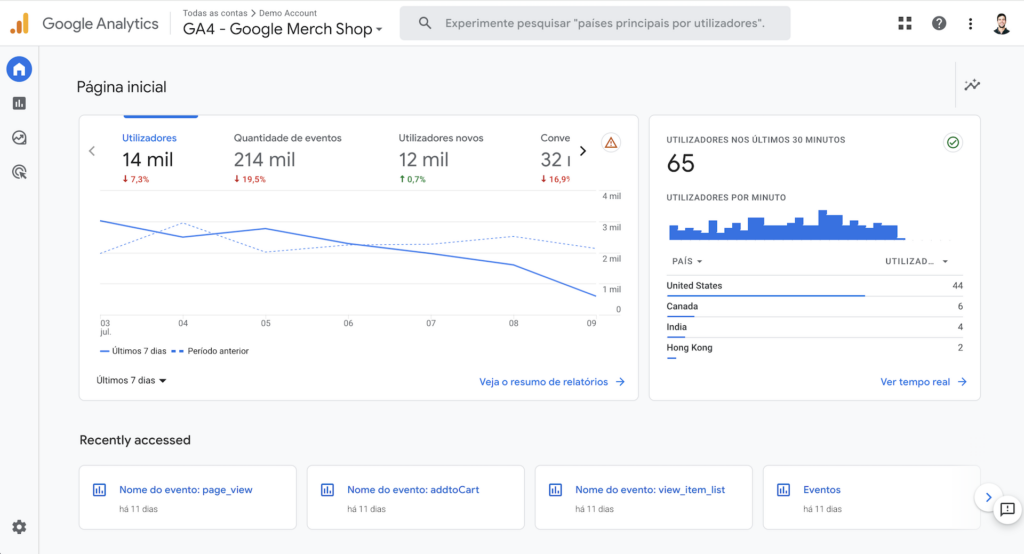
Task: Expand the Últimos 7 dias date dropdown
Action: tap(131, 380)
